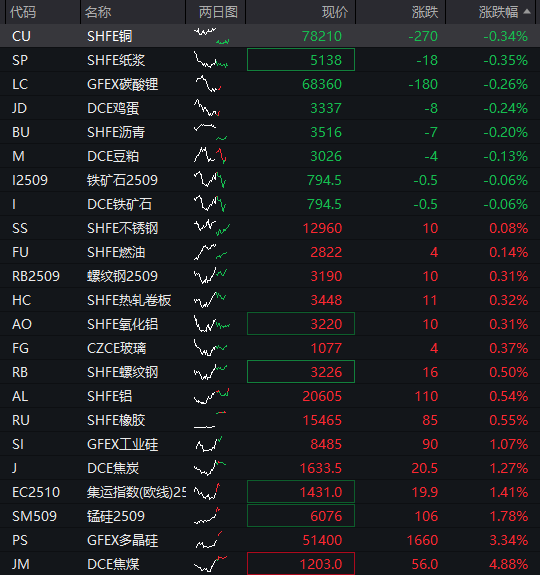
Task: Open the two-day chart for SHFE铜
Action: point(212,36)
